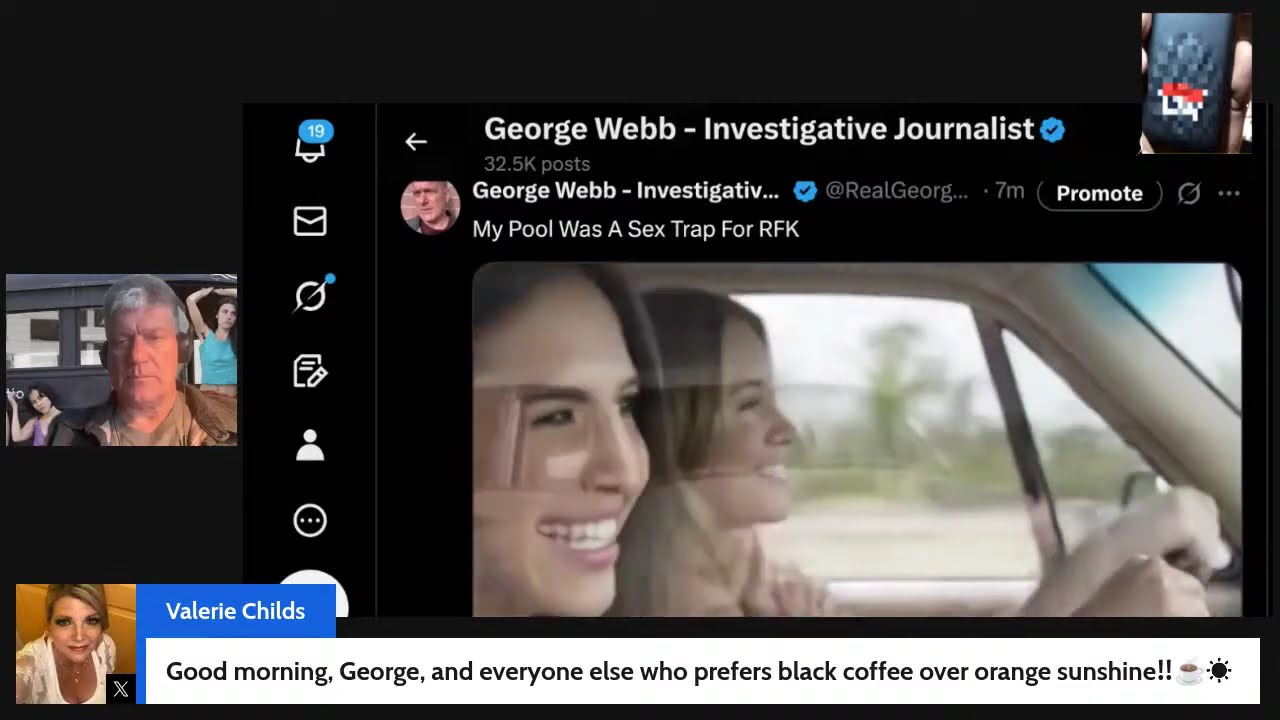
Task: Click the pixelated phone thumbnail in the corner
Action: point(1197,83)
